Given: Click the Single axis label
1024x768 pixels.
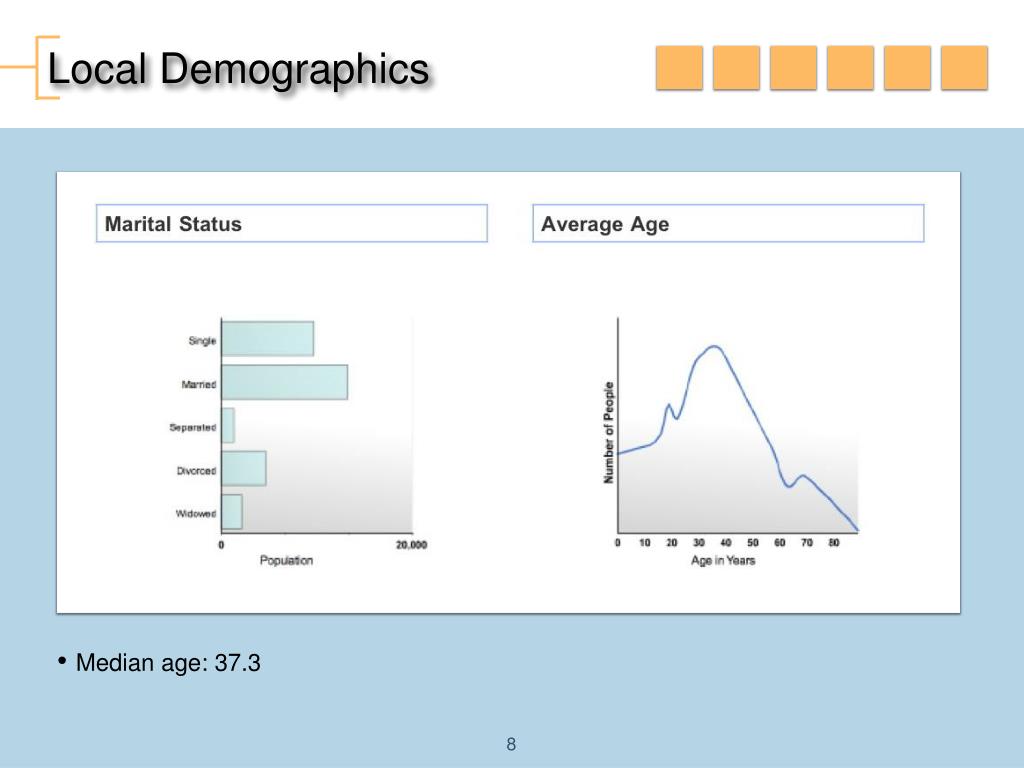Looking at the screenshot, I should pyautogui.click(x=202, y=340).
